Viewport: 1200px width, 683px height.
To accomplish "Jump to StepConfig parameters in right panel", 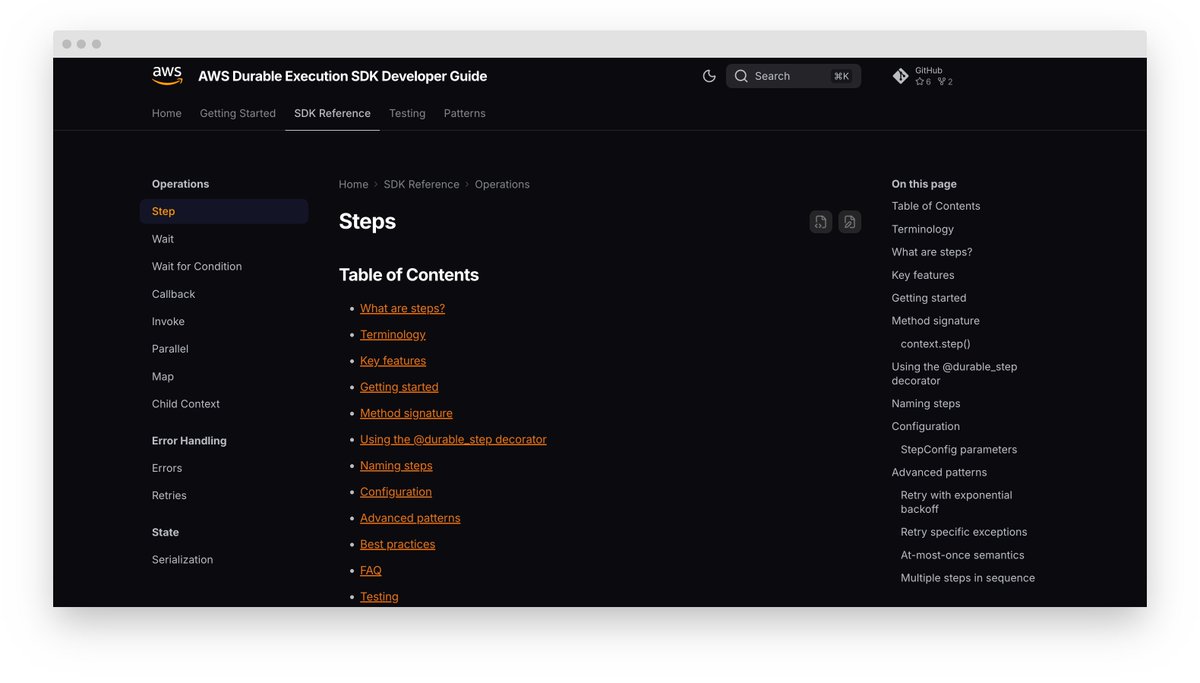I will pyautogui.click(x=959, y=450).
